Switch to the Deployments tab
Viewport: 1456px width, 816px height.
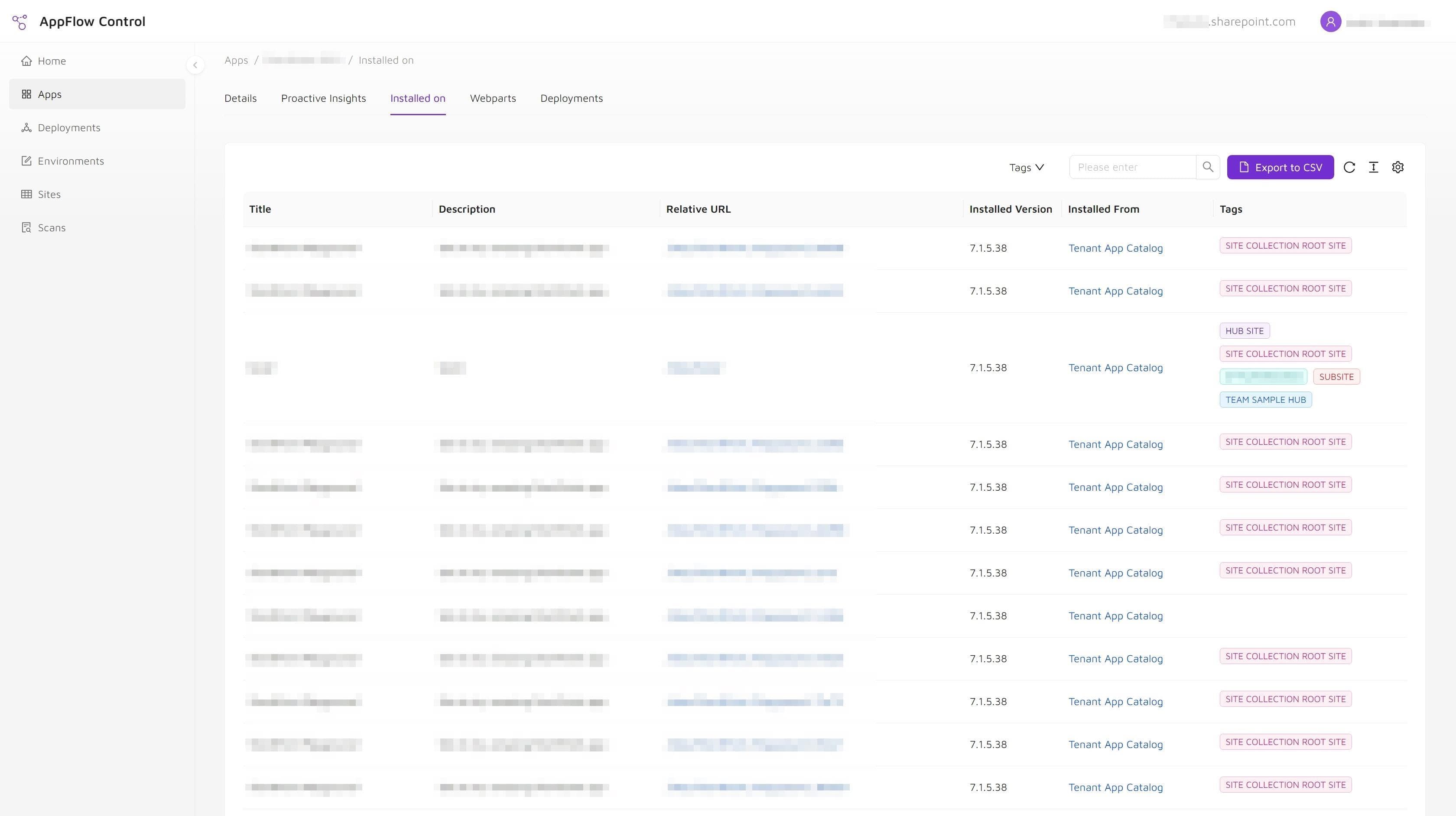[x=572, y=98]
